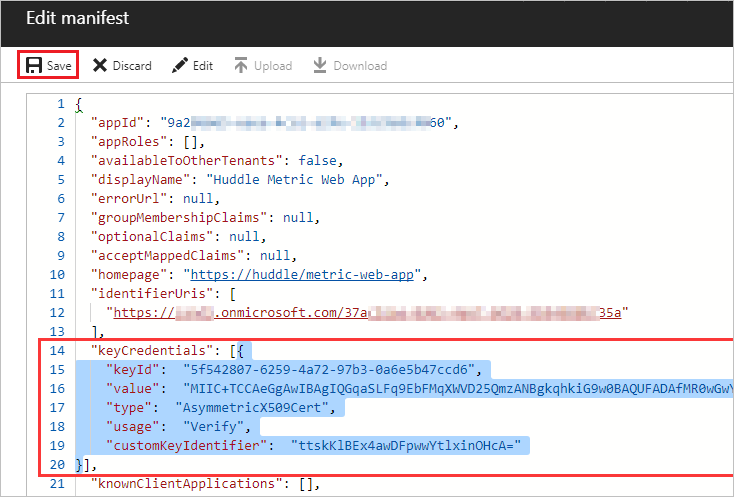
Task: Click the Download arrow icon
Action: pos(320,66)
